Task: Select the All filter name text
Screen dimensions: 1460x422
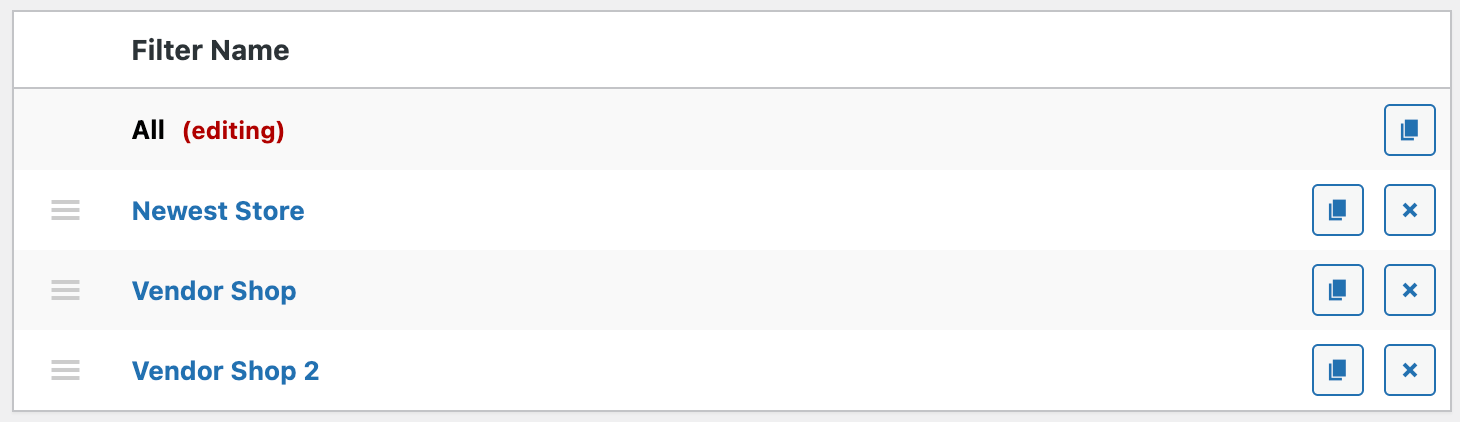Action: point(148,130)
